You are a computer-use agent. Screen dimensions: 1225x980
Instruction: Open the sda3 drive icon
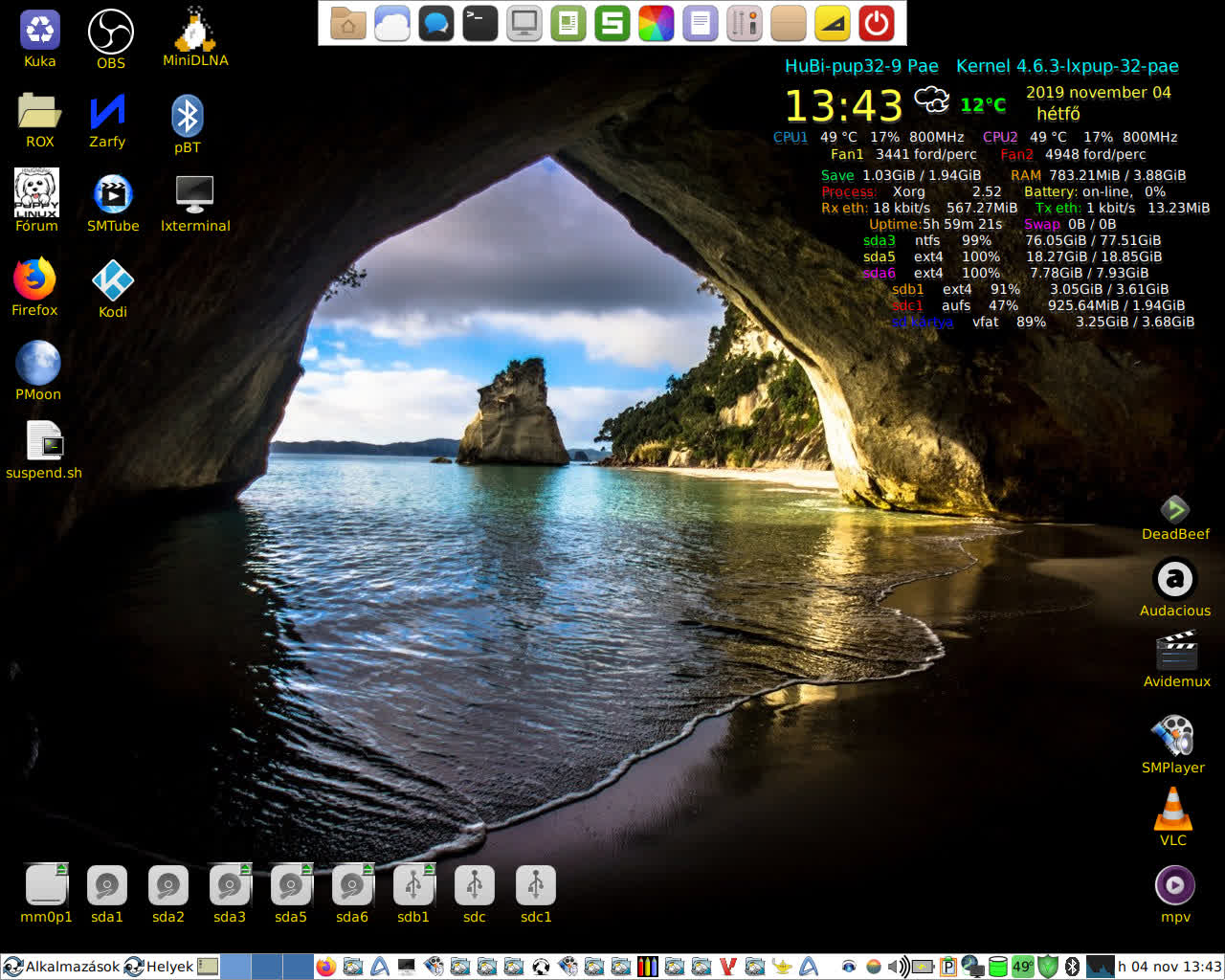click(x=230, y=884)
